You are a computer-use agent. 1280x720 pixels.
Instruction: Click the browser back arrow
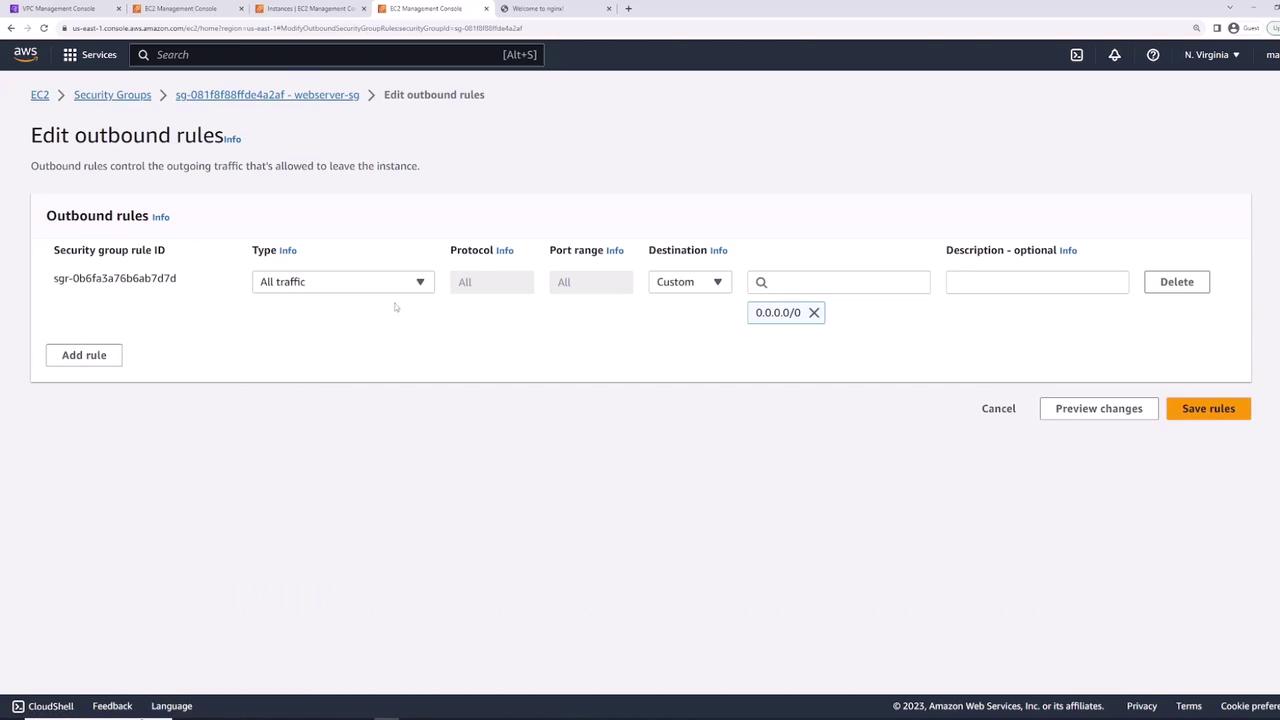(x=11, y=28)
